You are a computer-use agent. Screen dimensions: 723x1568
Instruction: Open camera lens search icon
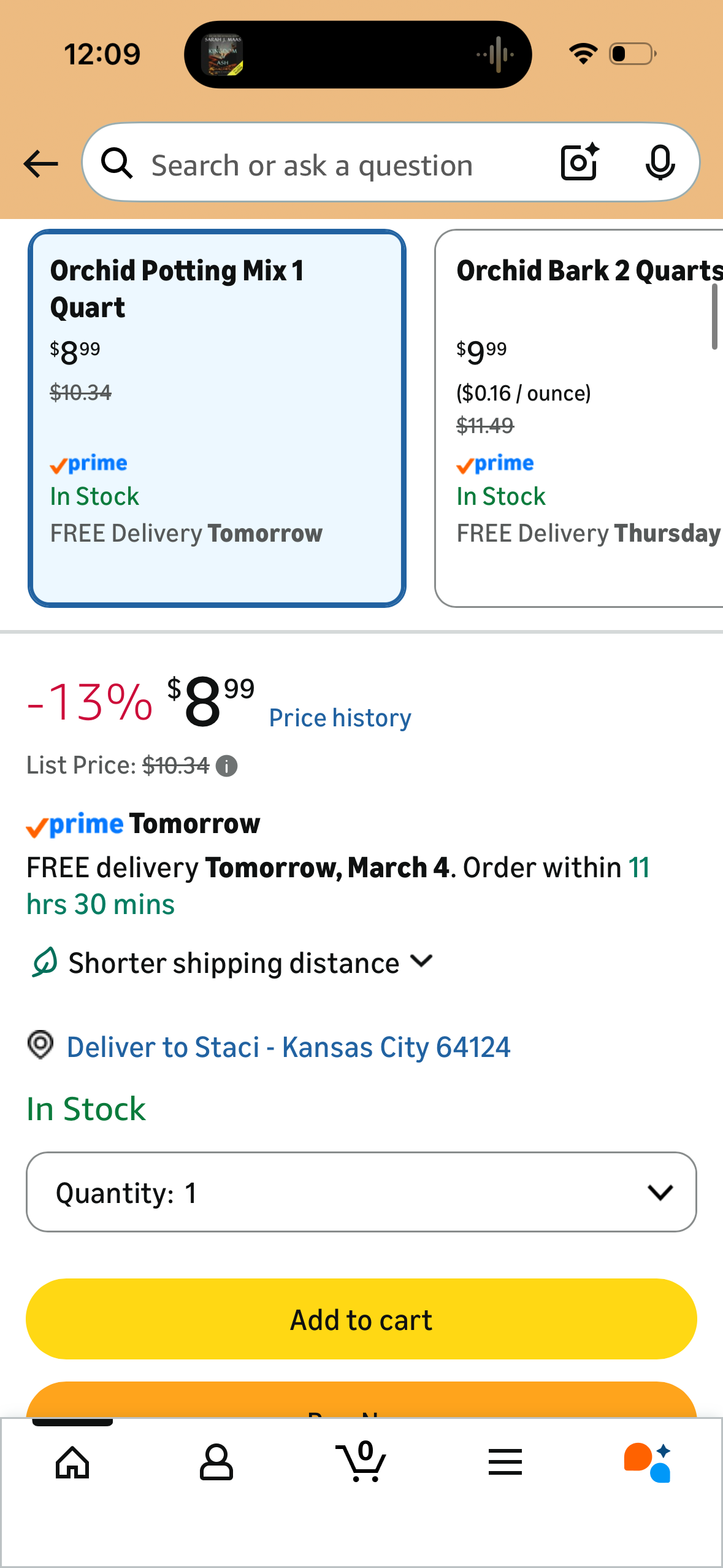click(580, 163)
